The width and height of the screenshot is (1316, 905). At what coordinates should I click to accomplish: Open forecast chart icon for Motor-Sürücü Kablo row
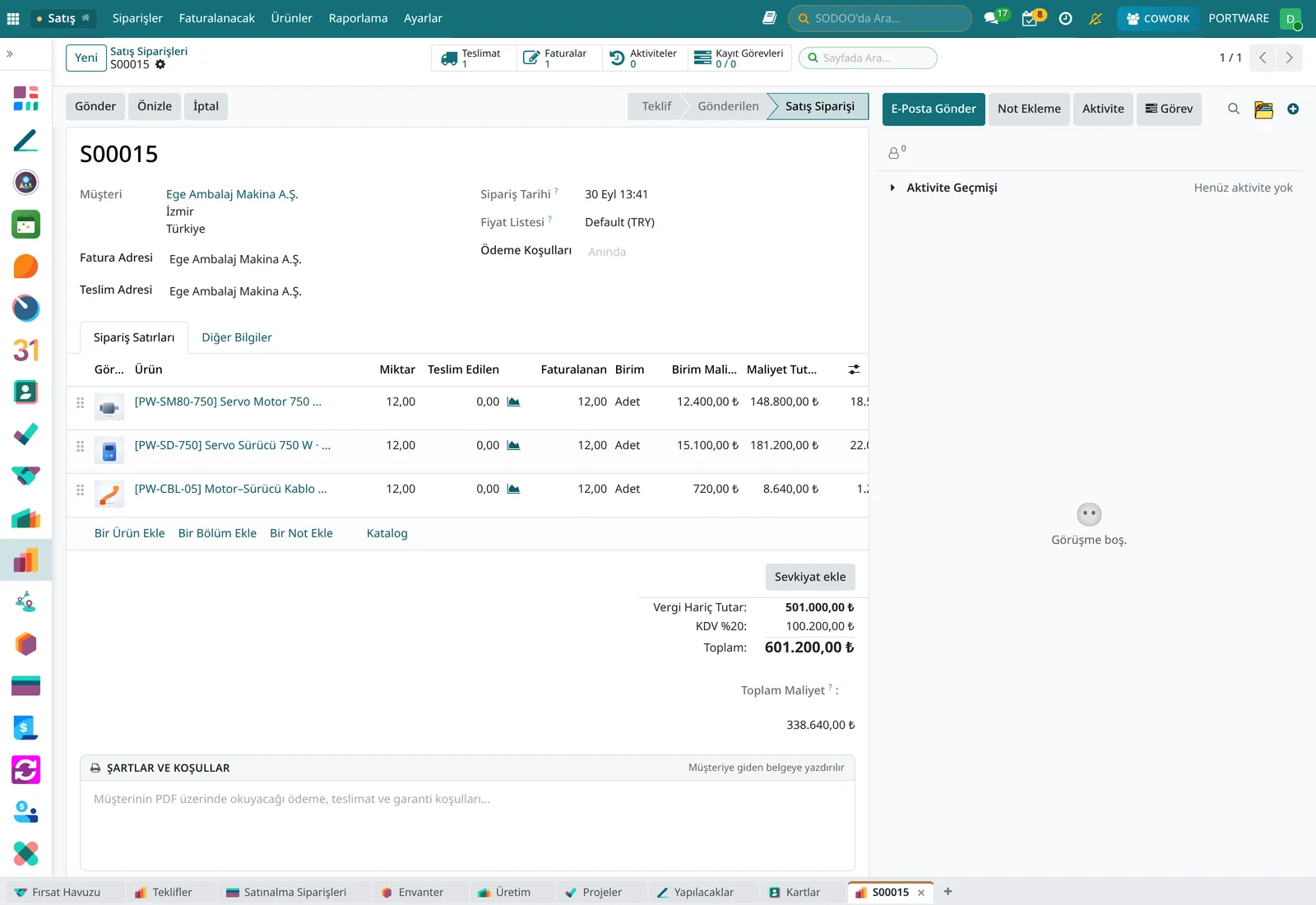tap(513, 489)
